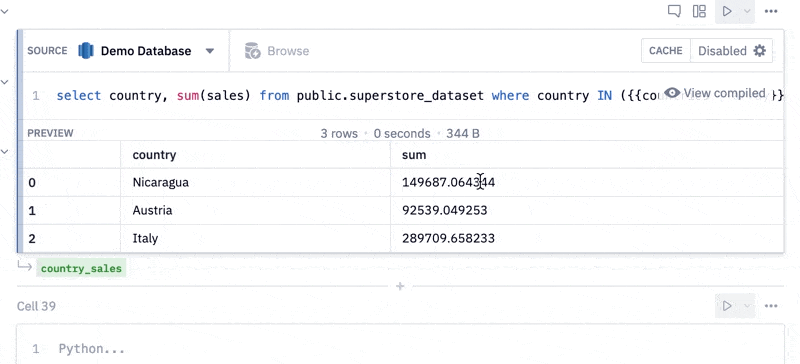Collapse the cell using top-left chevron
The width and height of the screenshot is (800, 364).
4,11
